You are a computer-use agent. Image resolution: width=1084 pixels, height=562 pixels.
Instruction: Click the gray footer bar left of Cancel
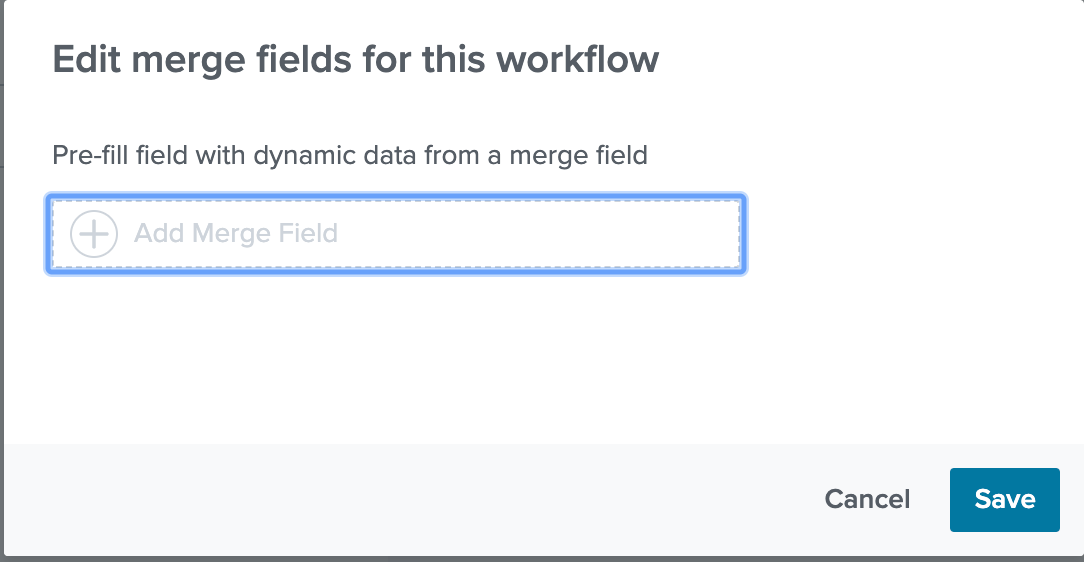point(400,499)
